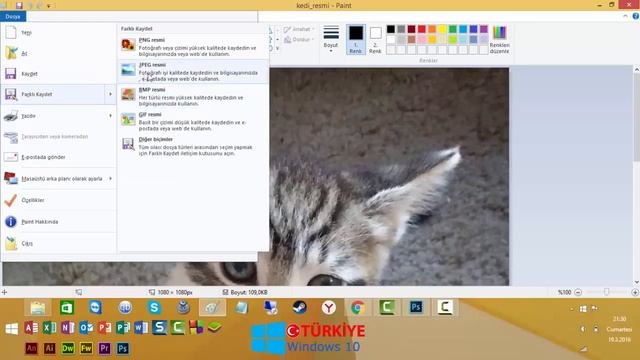Image resolution: width=640 pixels, height=360 pixels.
Task: Choose E-postada gönder option
Action: pos(58,157)
